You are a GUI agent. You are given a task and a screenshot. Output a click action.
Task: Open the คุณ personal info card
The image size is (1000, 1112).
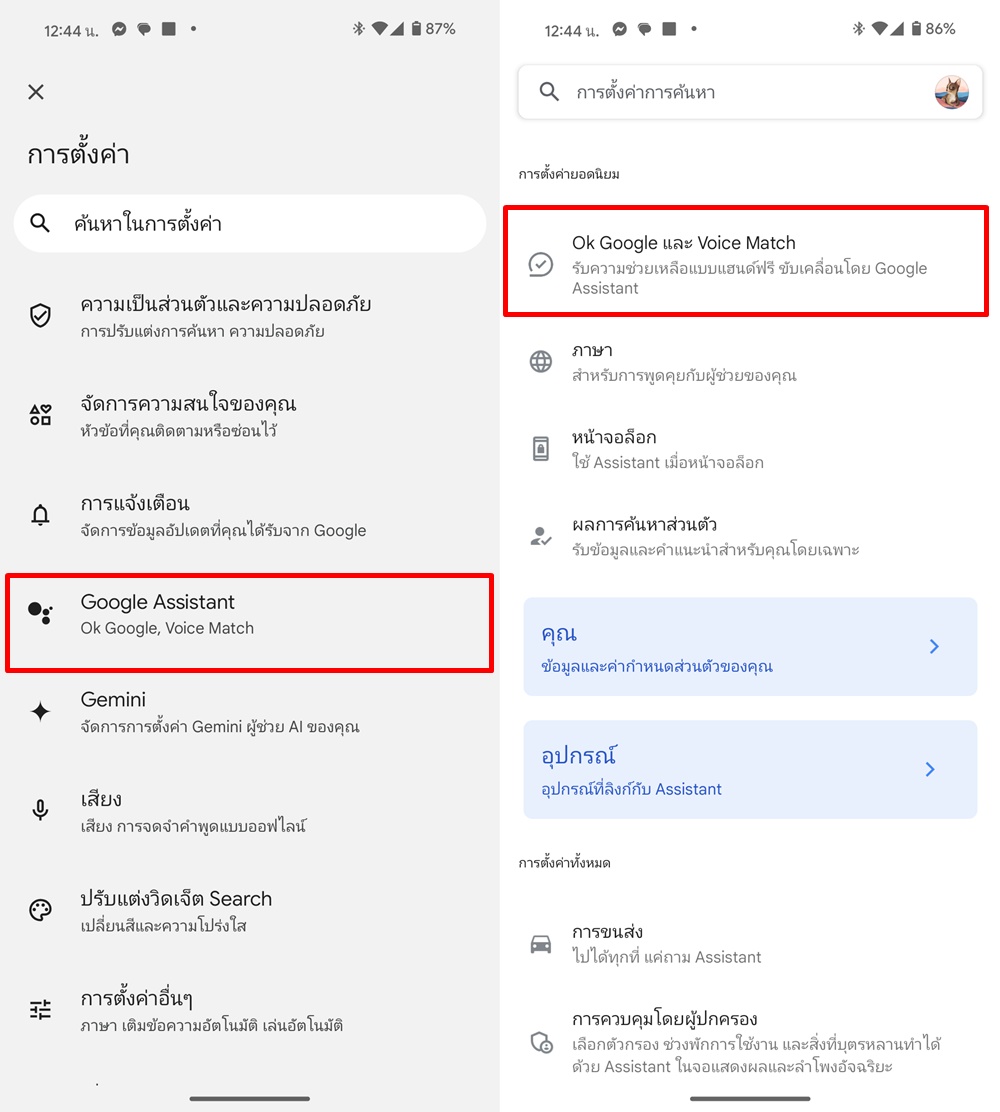[750, 646]
